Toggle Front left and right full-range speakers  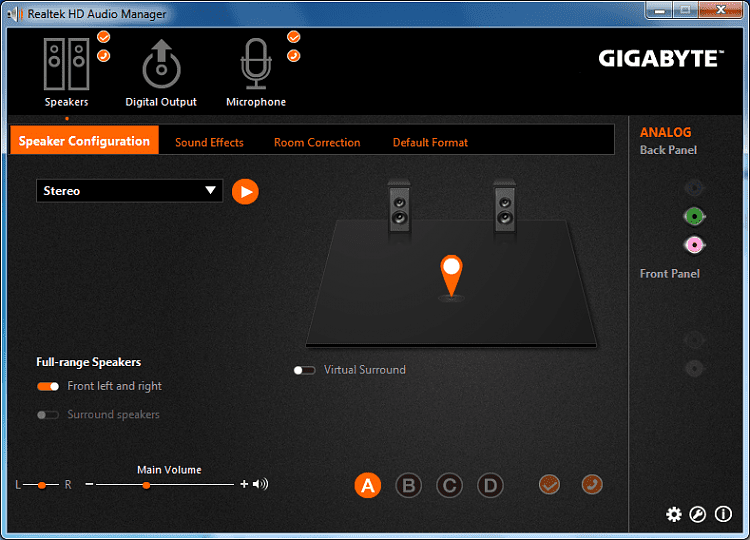pos(48,386)
